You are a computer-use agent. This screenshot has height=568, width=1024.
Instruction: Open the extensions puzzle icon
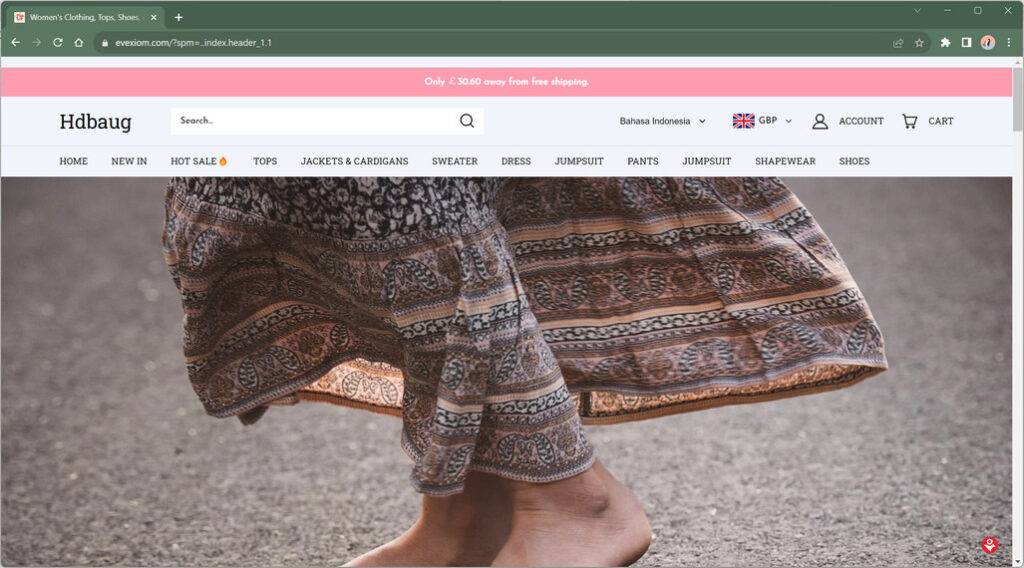(x=945, y=42)
